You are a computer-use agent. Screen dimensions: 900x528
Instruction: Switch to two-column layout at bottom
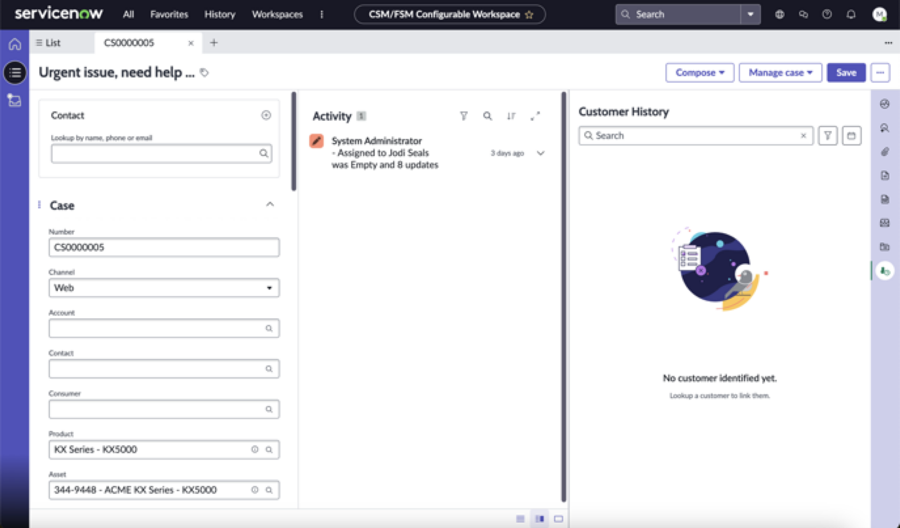tap(540, 519)
